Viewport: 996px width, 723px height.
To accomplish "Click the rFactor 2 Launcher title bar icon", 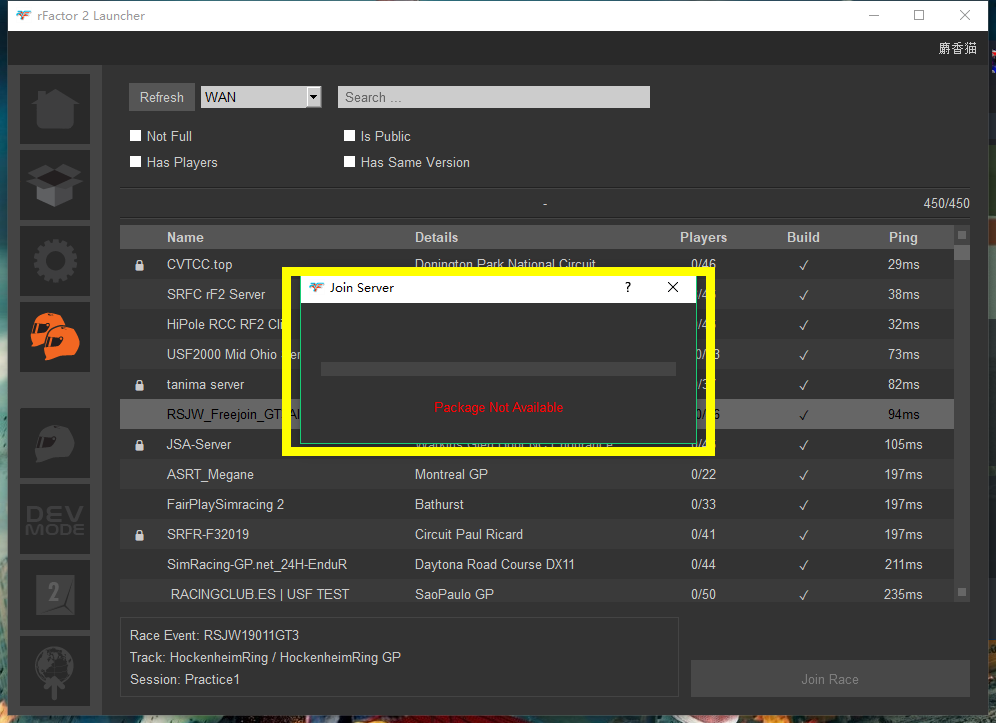I will 24,15.
